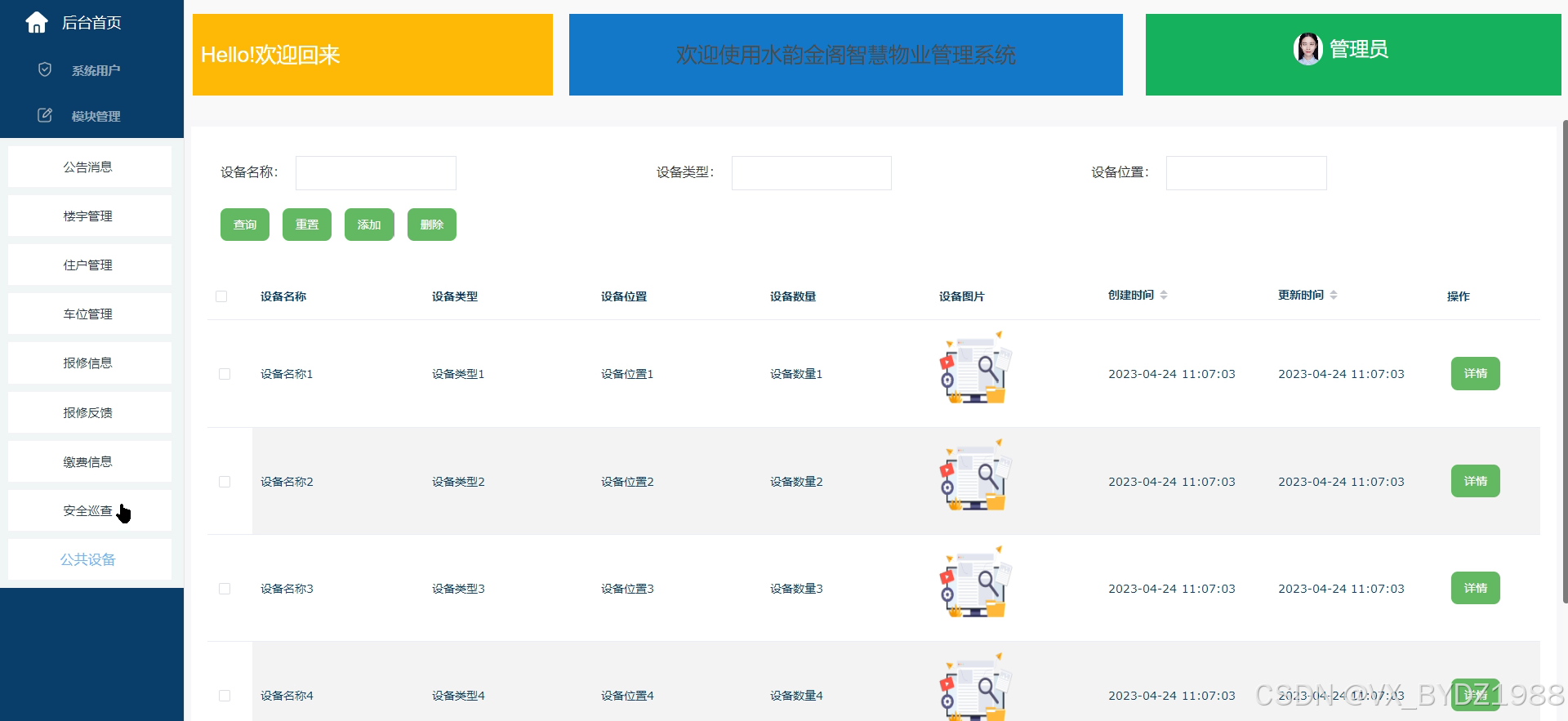
Task: Click the 重置 reset button
Action: (x=307, y=225)
